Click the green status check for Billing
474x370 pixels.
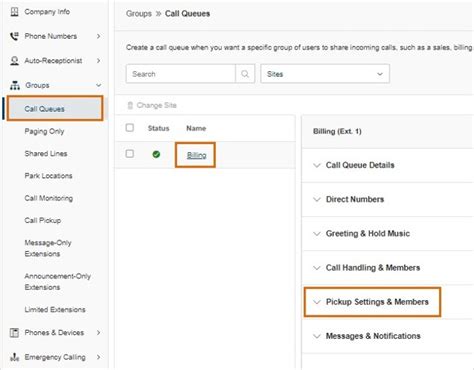(156, 154)
